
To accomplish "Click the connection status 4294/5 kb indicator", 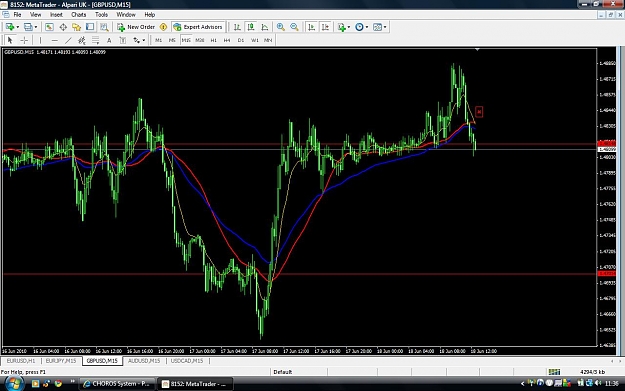I will pos(592,372).
